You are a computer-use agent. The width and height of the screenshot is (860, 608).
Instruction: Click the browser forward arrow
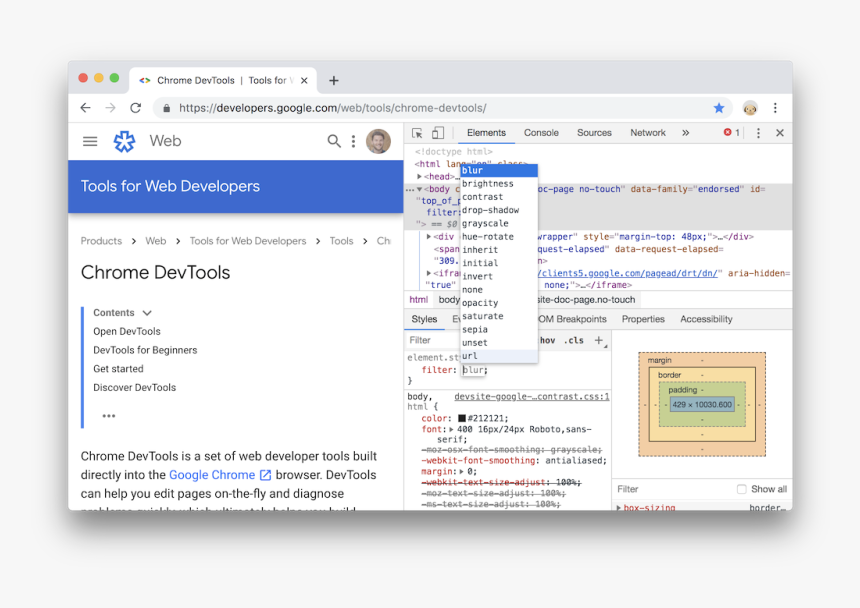[x=111, y=108]
